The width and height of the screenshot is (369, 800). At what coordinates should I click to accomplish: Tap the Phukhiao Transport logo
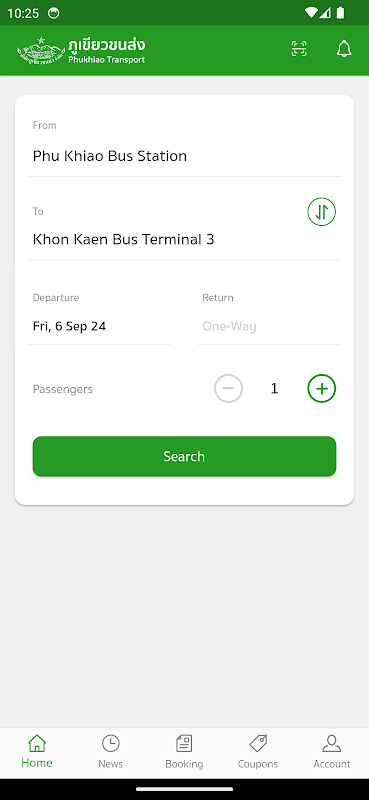81,50
